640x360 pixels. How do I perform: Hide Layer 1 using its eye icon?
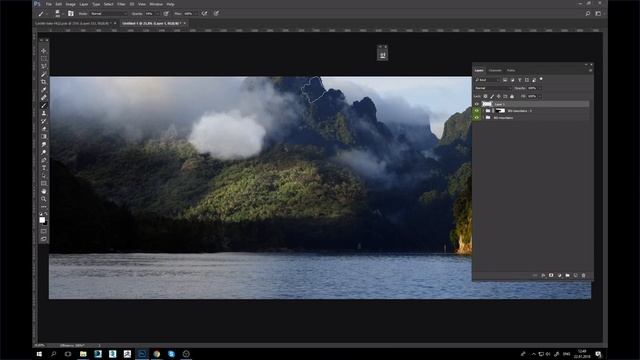tap(476, 104)
